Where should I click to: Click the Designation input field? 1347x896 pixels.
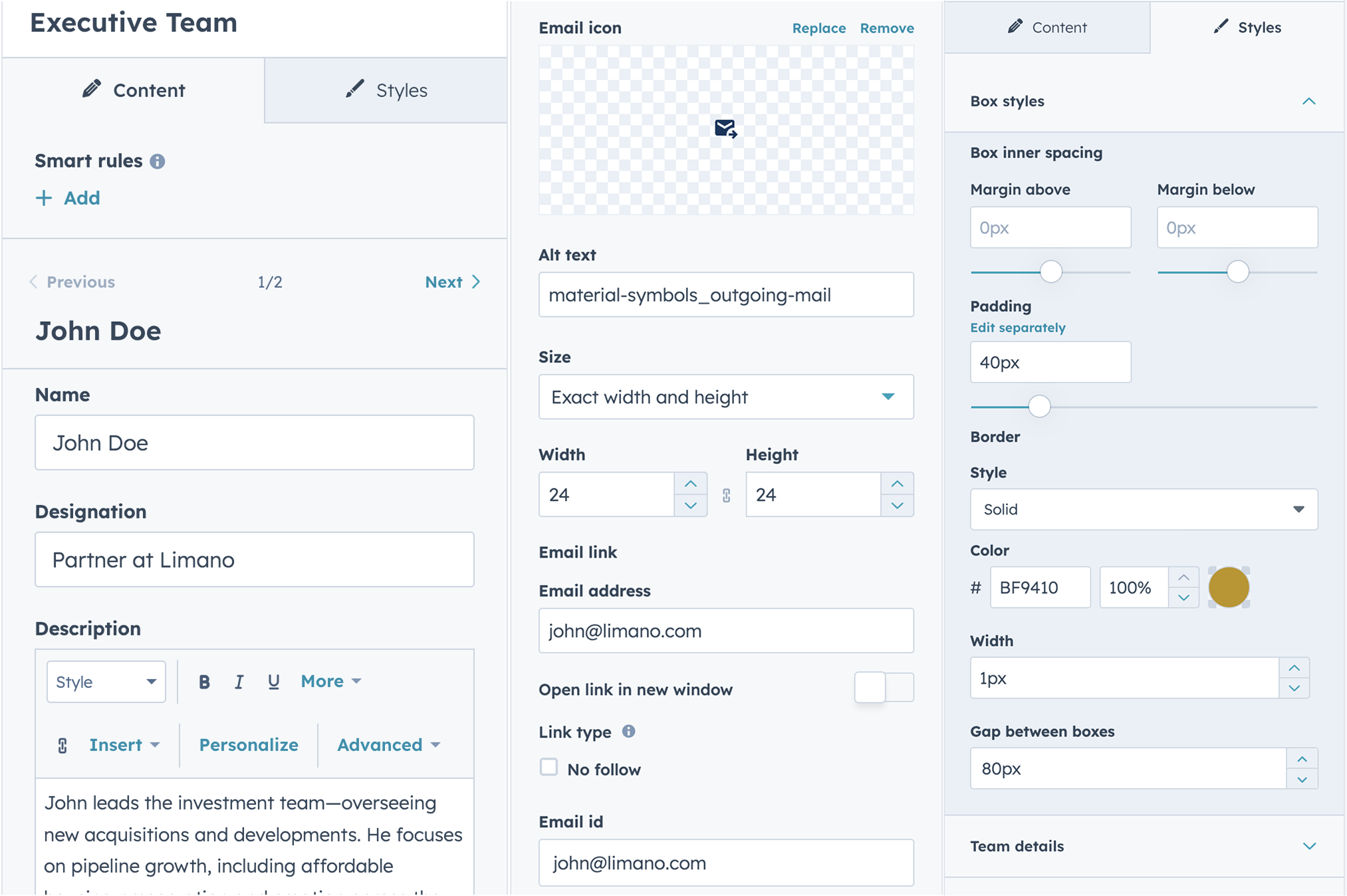click(x=255, y=560)
